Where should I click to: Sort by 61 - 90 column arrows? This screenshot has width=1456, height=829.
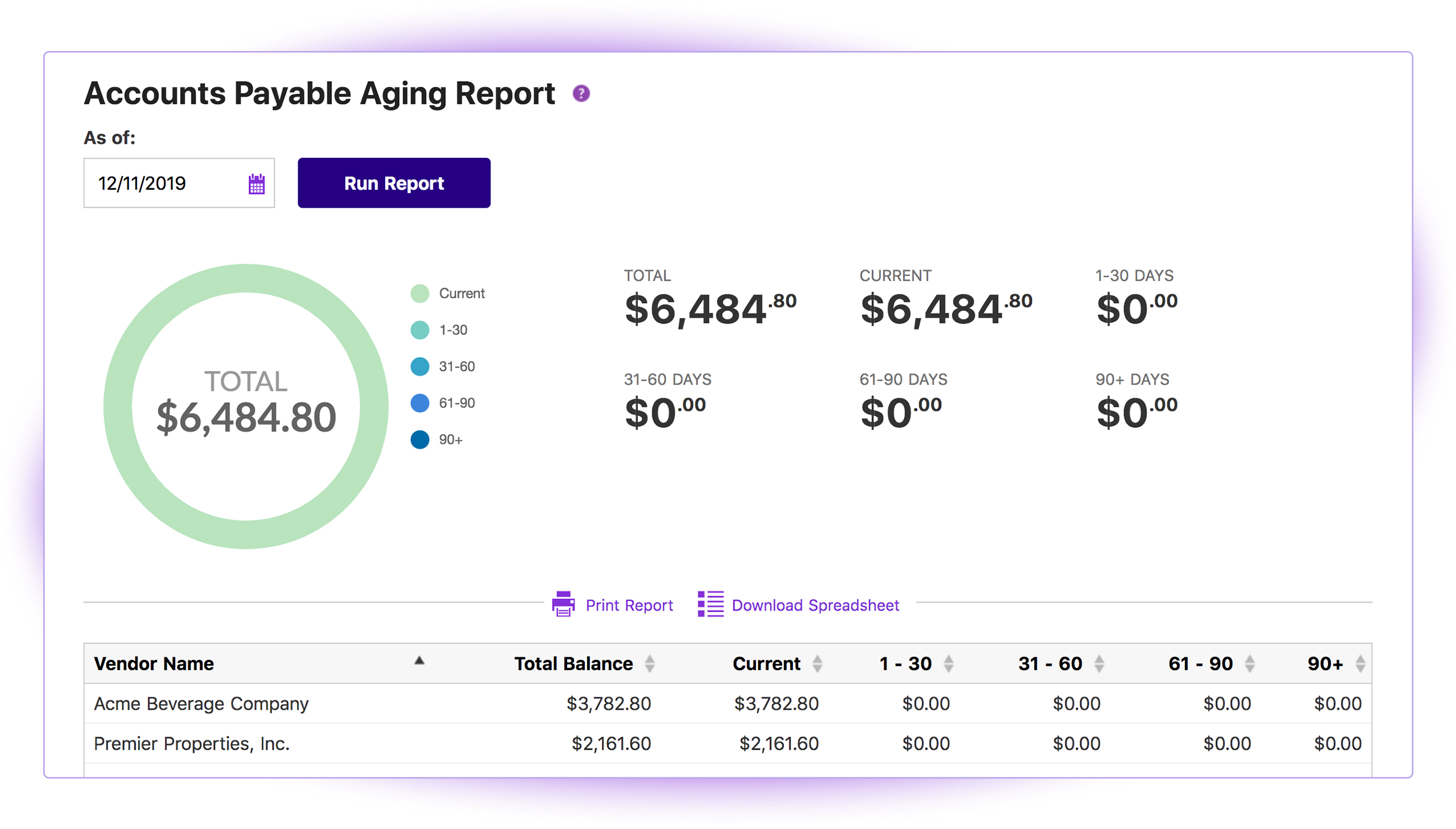click(x=1250, y=664)
